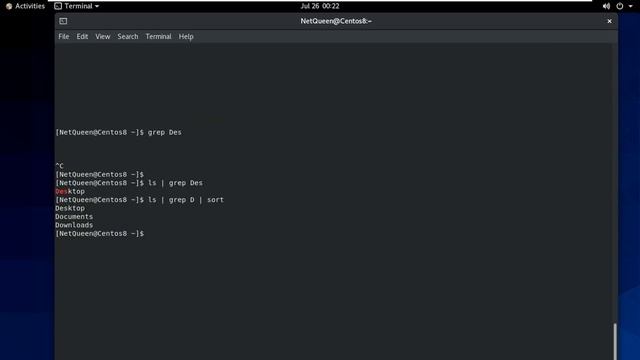
Task: Open the File menu
Action: [64, 36]
